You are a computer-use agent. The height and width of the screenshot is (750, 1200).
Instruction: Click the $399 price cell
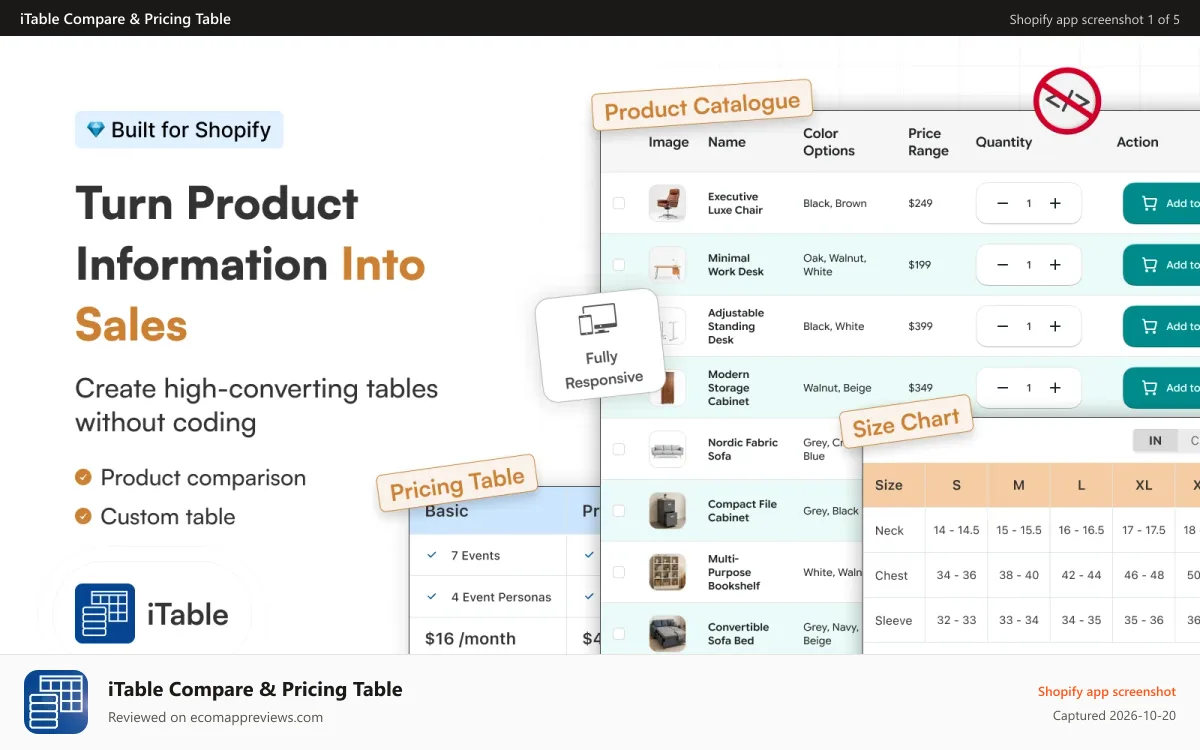point(920,326)
